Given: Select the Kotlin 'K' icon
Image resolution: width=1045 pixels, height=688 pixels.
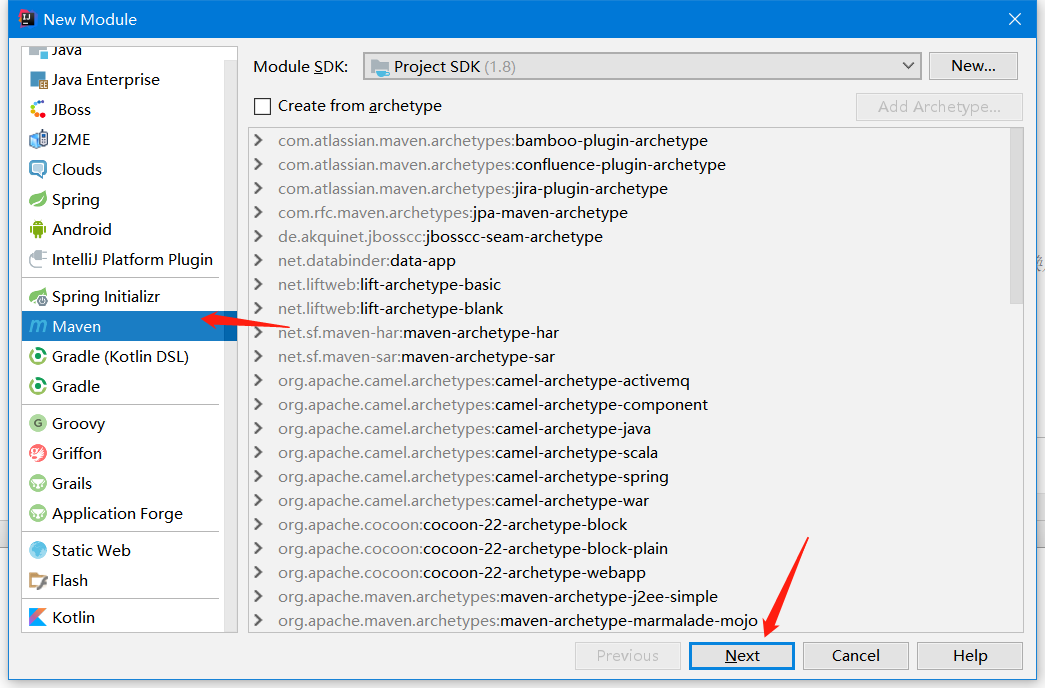Looking at the screenshot, I should 39,617.
